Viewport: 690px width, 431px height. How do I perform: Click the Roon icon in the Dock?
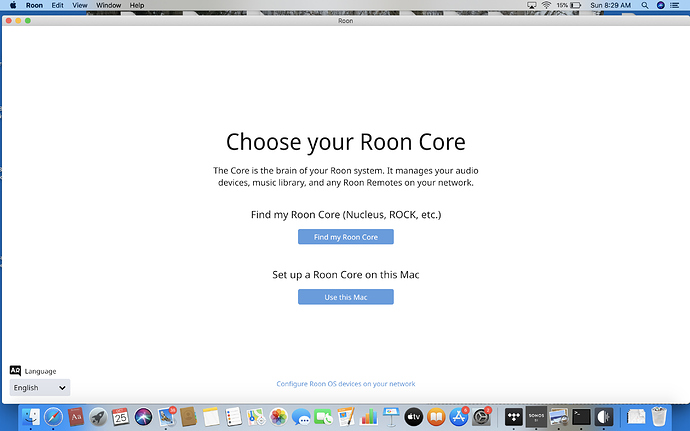pyautogui.click(x=604, y=416)
